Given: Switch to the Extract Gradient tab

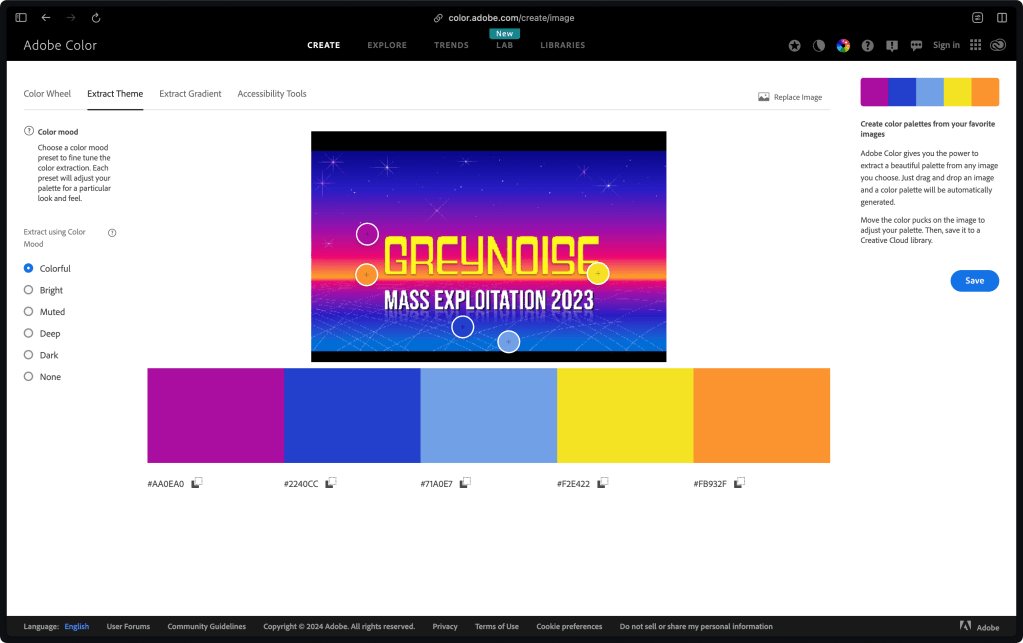Looking at the screenshot, I should 190,94.
